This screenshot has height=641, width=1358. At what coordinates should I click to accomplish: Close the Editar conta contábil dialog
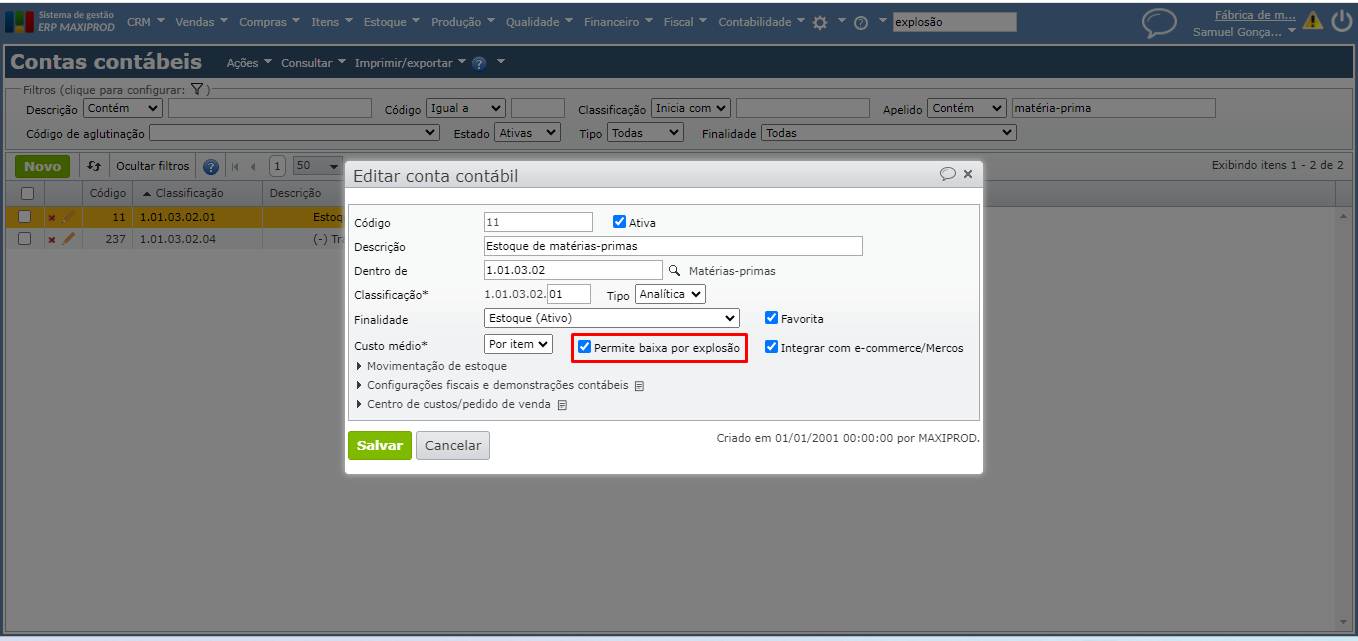tap(968, 175)
